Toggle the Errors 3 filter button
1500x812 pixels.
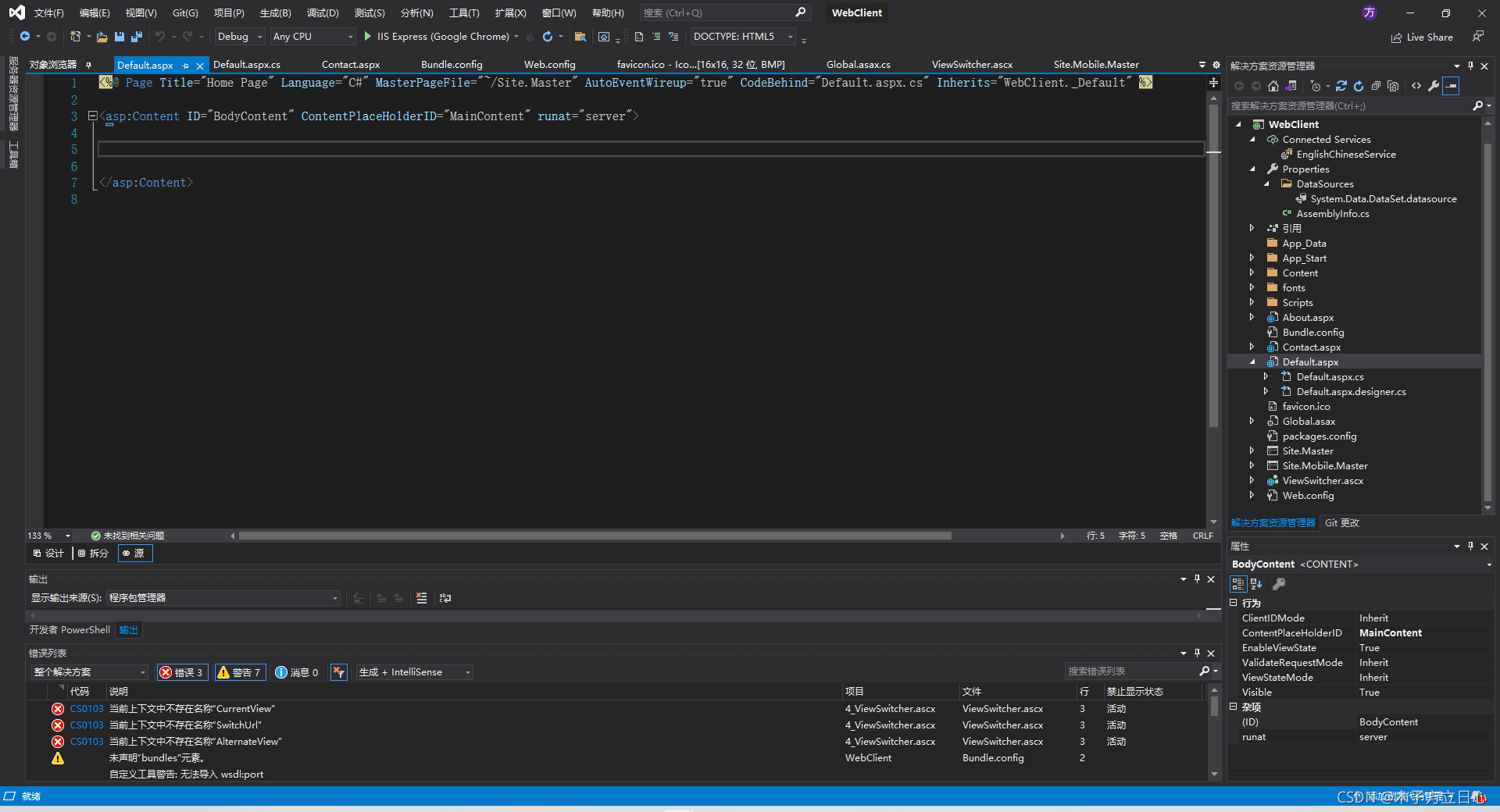(x=181, y=672)
